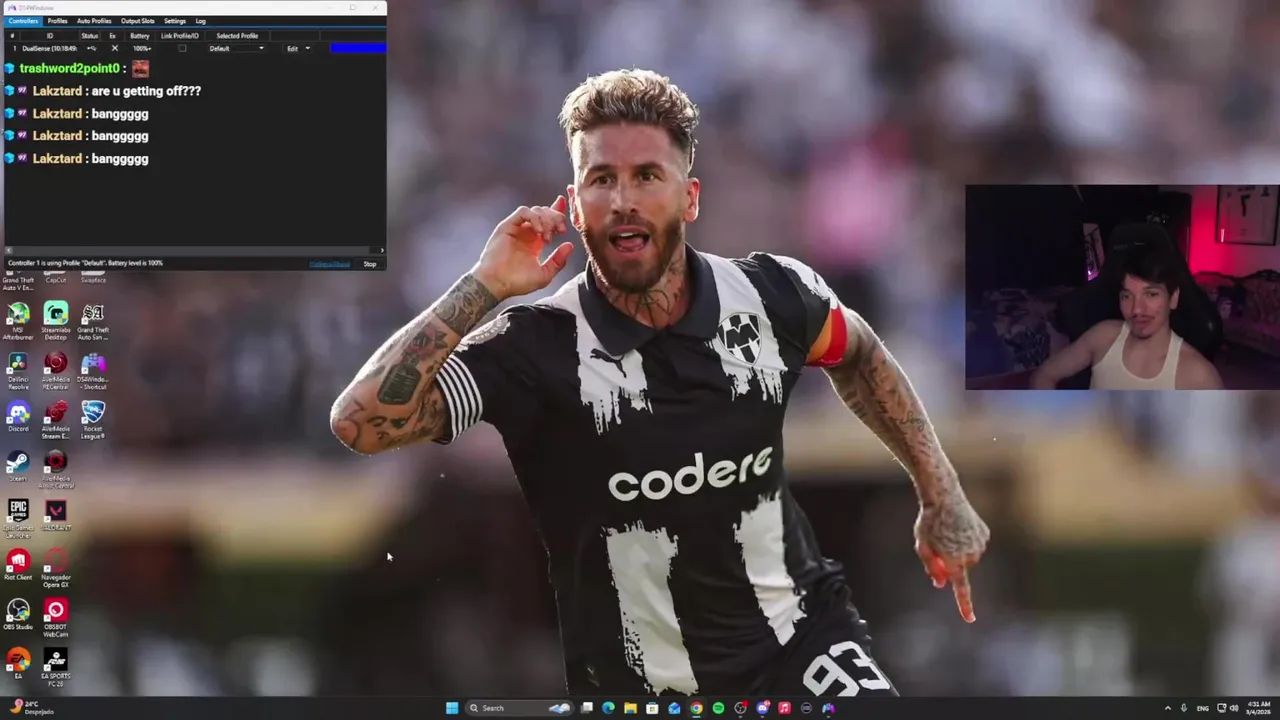Select the DaVinci Resolve desktop icon
1280x720 pixels.
click(18, 371)
